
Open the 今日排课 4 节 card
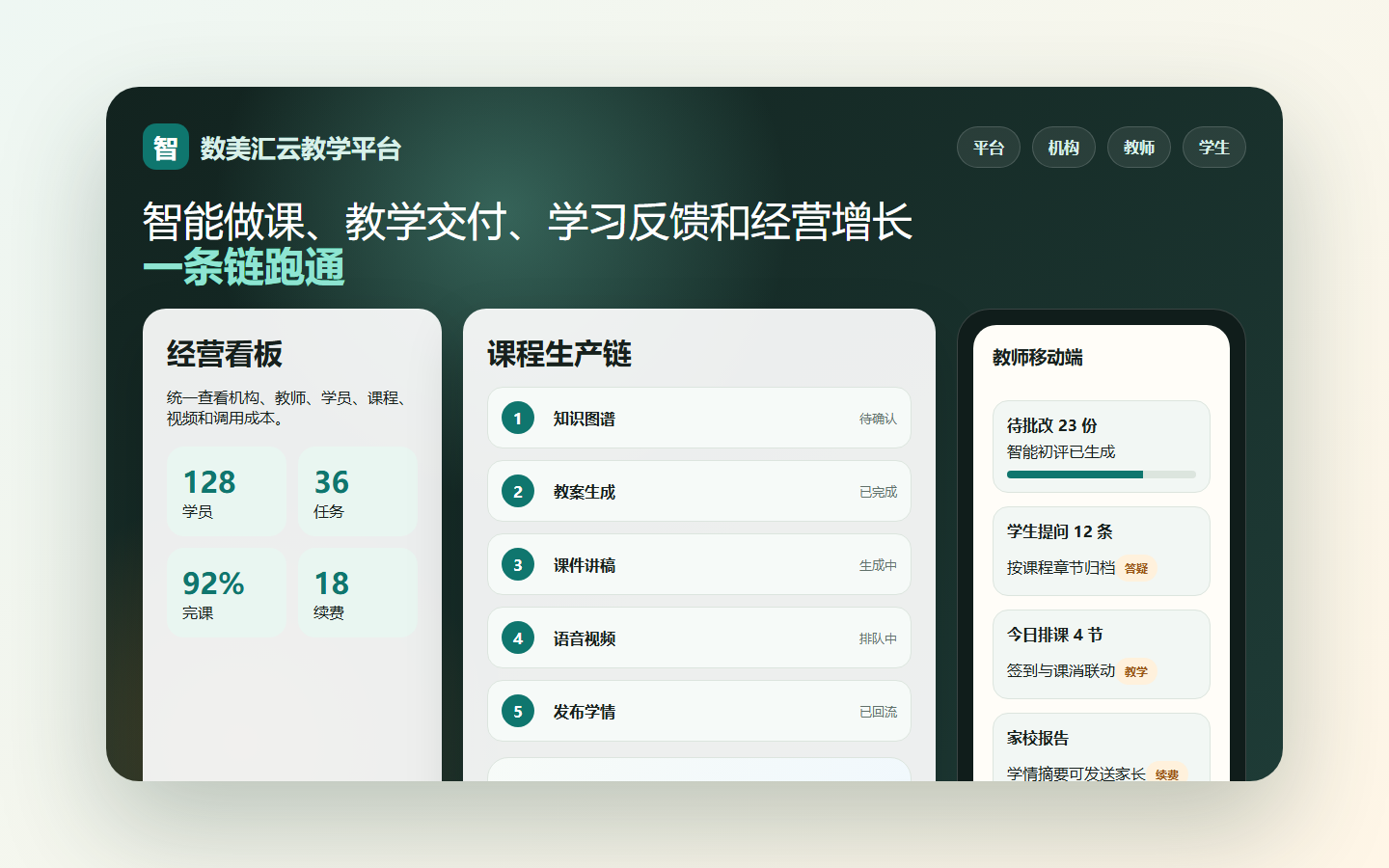tap(1102, 654)
